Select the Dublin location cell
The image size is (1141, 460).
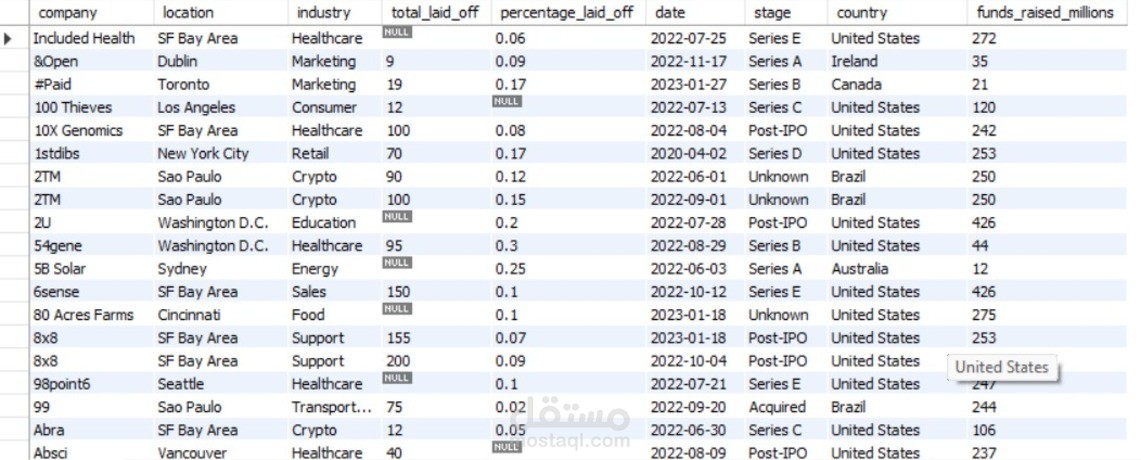tap(178, 61)
